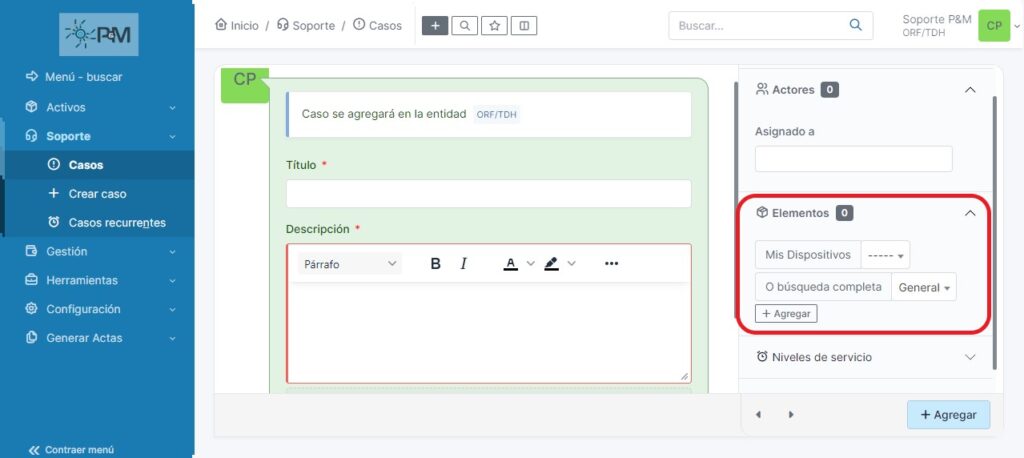Open the Crear caso menu item
Image resolution: width=1024 pixels, height=458 pixels.
97,194
